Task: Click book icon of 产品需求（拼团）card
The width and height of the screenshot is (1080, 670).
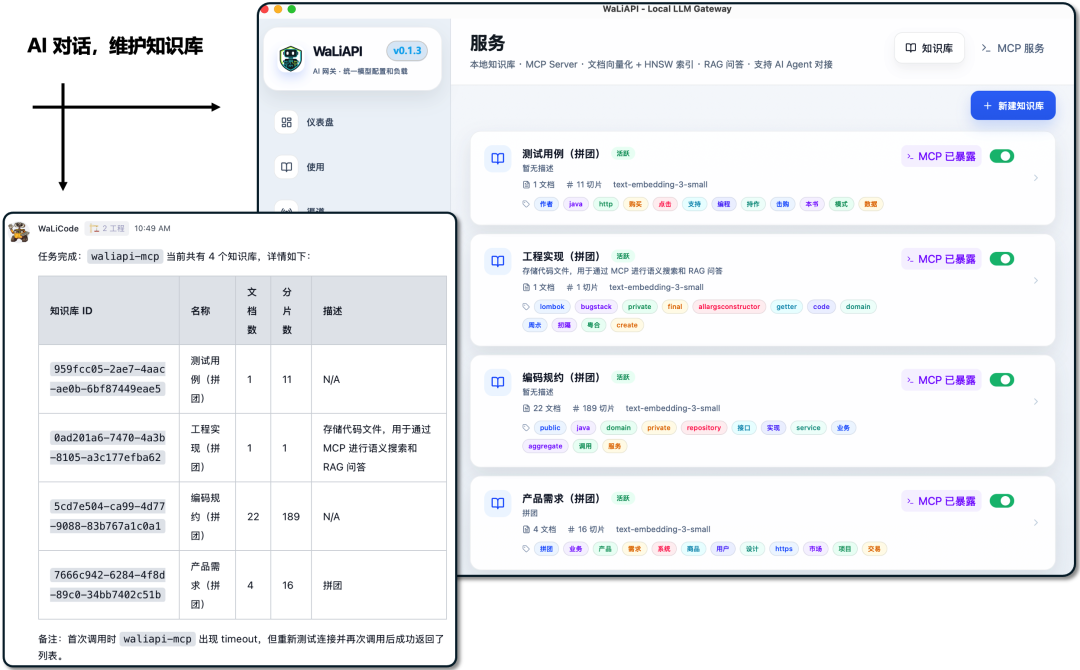Action: pos(497,503)
